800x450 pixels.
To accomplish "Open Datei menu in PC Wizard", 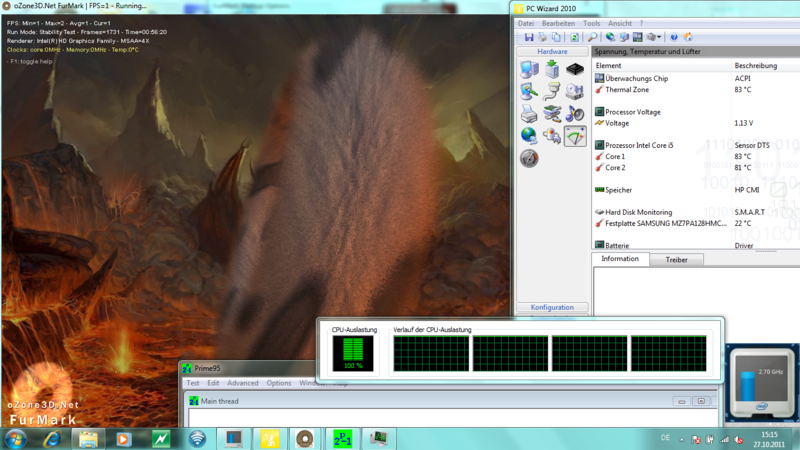I will 526,23.
